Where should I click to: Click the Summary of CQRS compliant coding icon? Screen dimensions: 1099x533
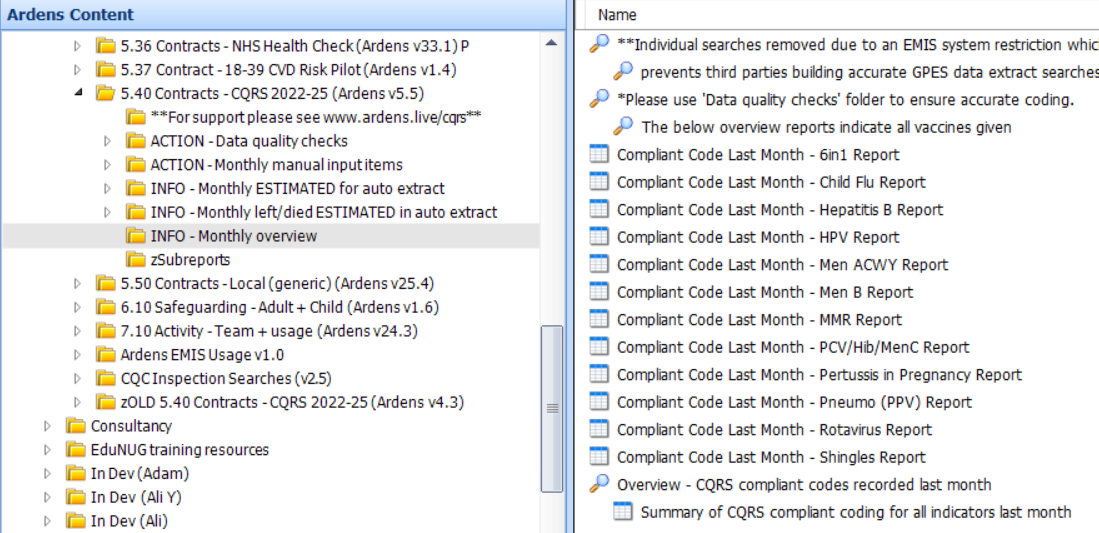pos(623,512)
